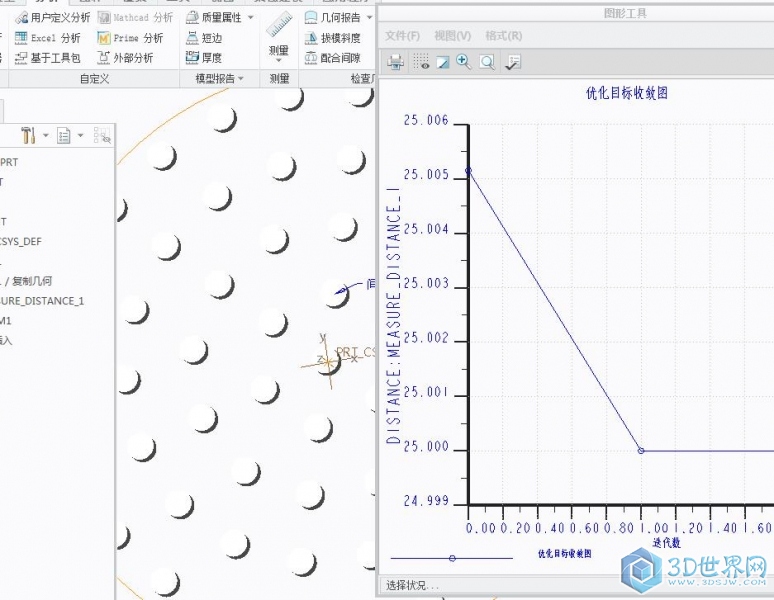Refit graph with zoom-refit icon
Viewport: 774px width, 600px height.
(487, 62)
